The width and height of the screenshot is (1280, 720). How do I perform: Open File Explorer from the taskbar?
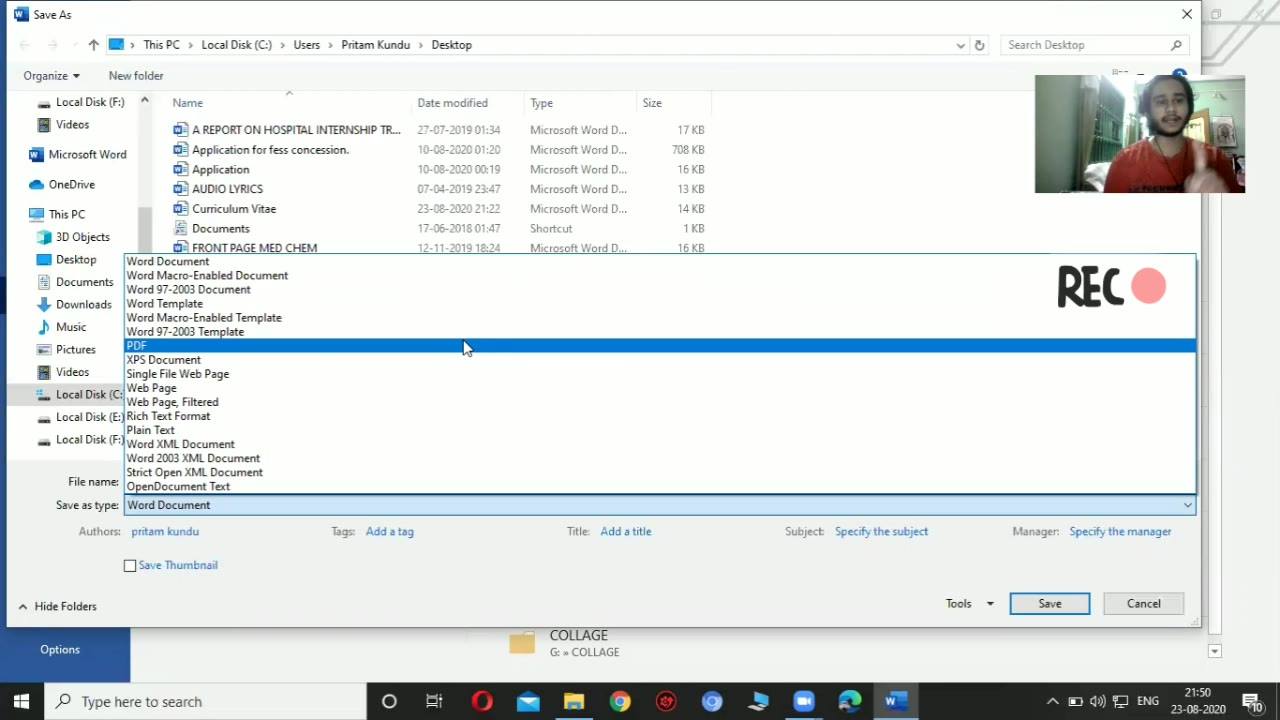pos(574,701)
